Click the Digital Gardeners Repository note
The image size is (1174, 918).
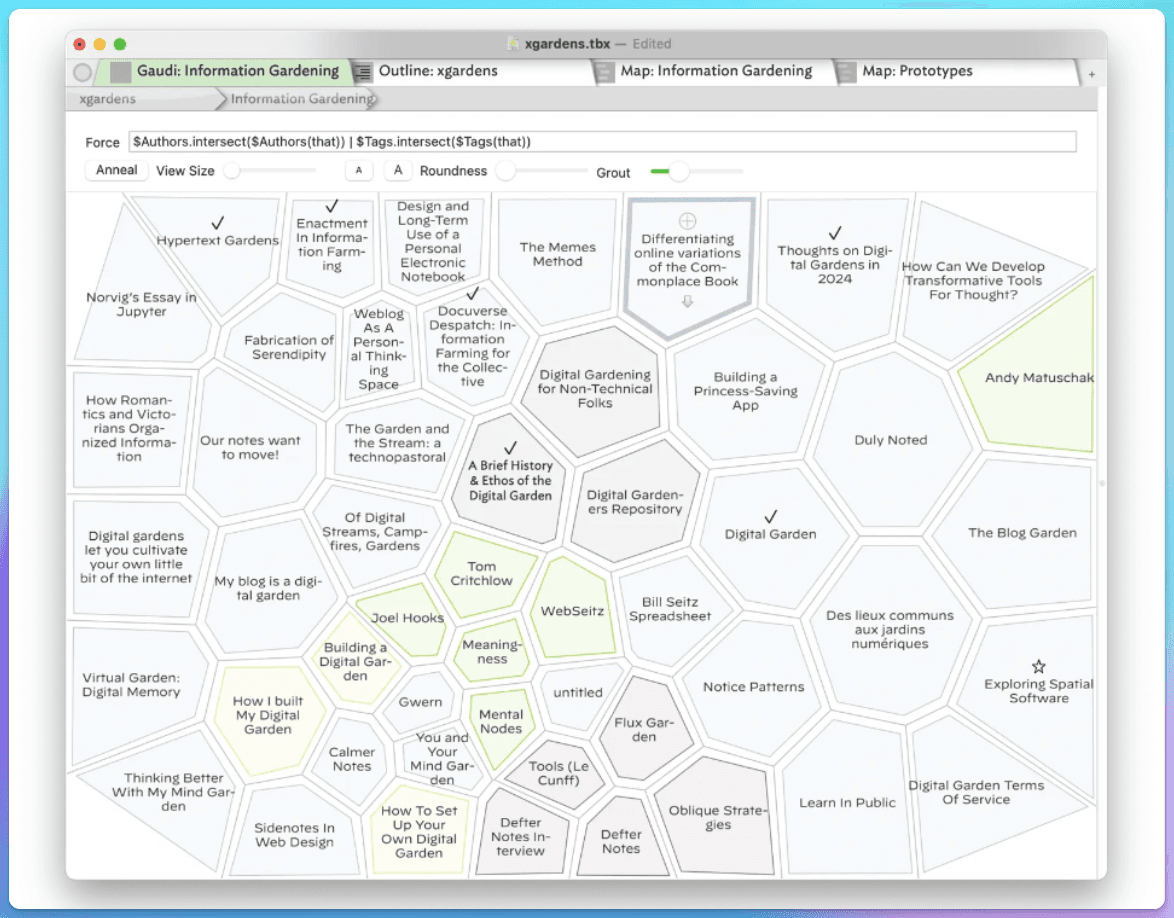coord(635,502)
